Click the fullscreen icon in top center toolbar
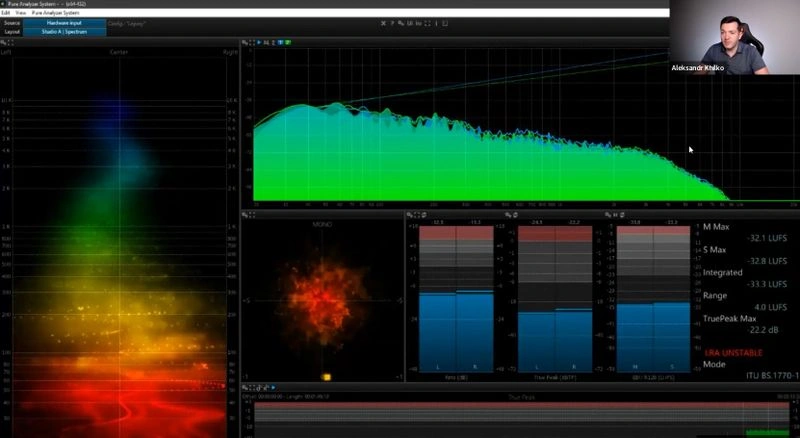The image size is (800, 438). (x=428, y=23)
